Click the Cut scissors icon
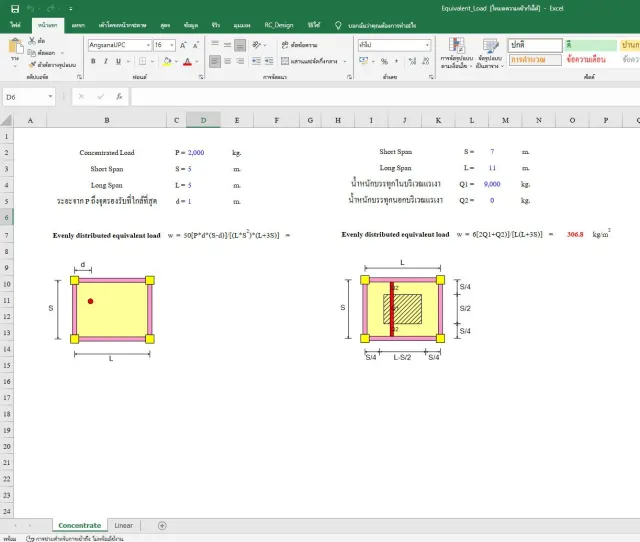 (32, 40)
